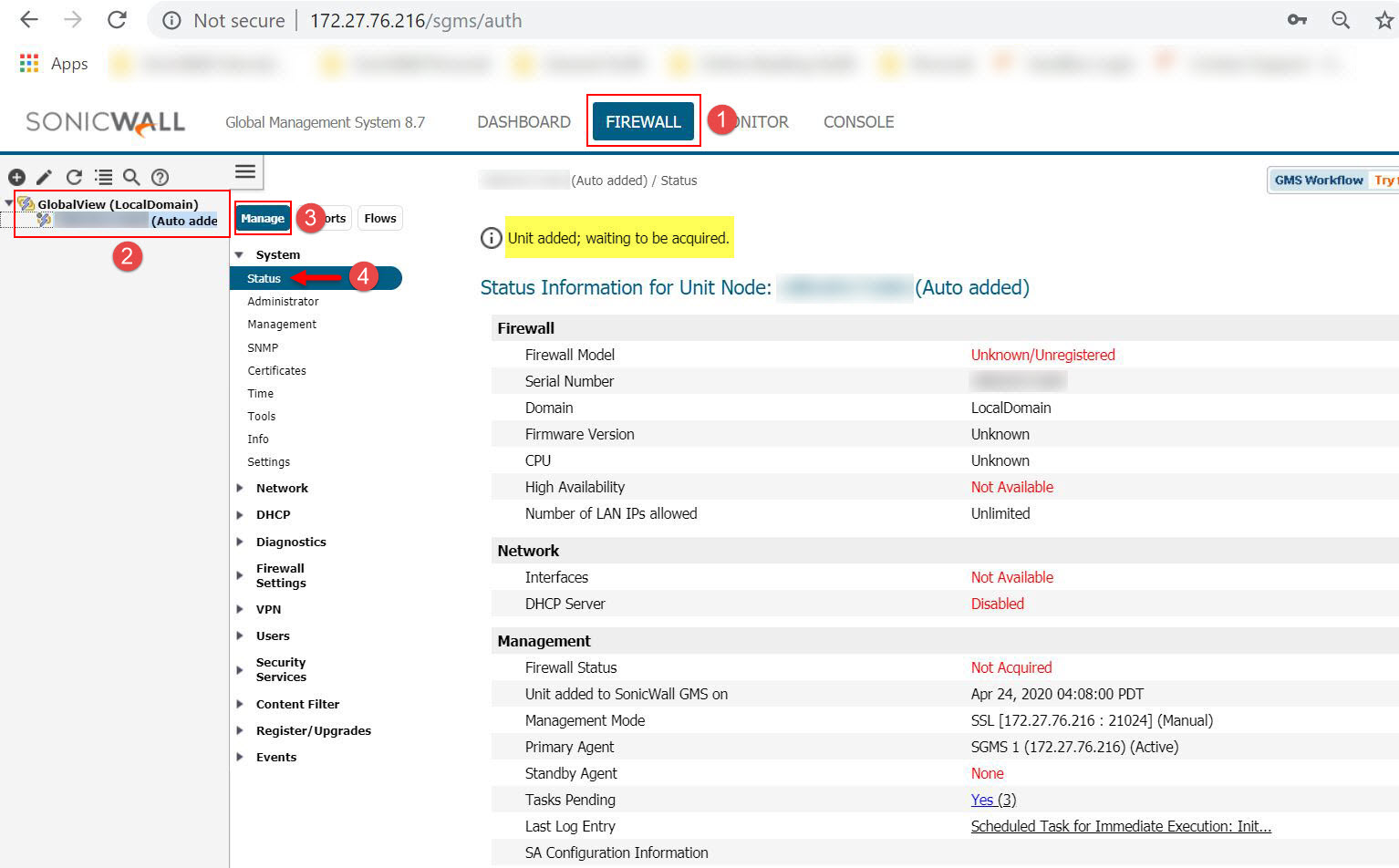Collapse the System section
This screenshot has height=868, width=1399.
(240, 255)
